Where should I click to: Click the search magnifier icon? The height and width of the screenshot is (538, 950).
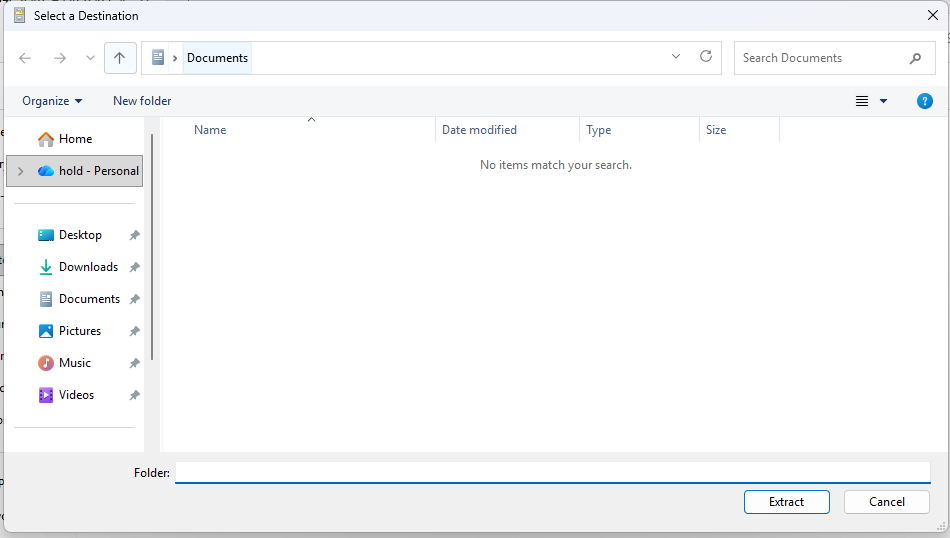point(915,58)
